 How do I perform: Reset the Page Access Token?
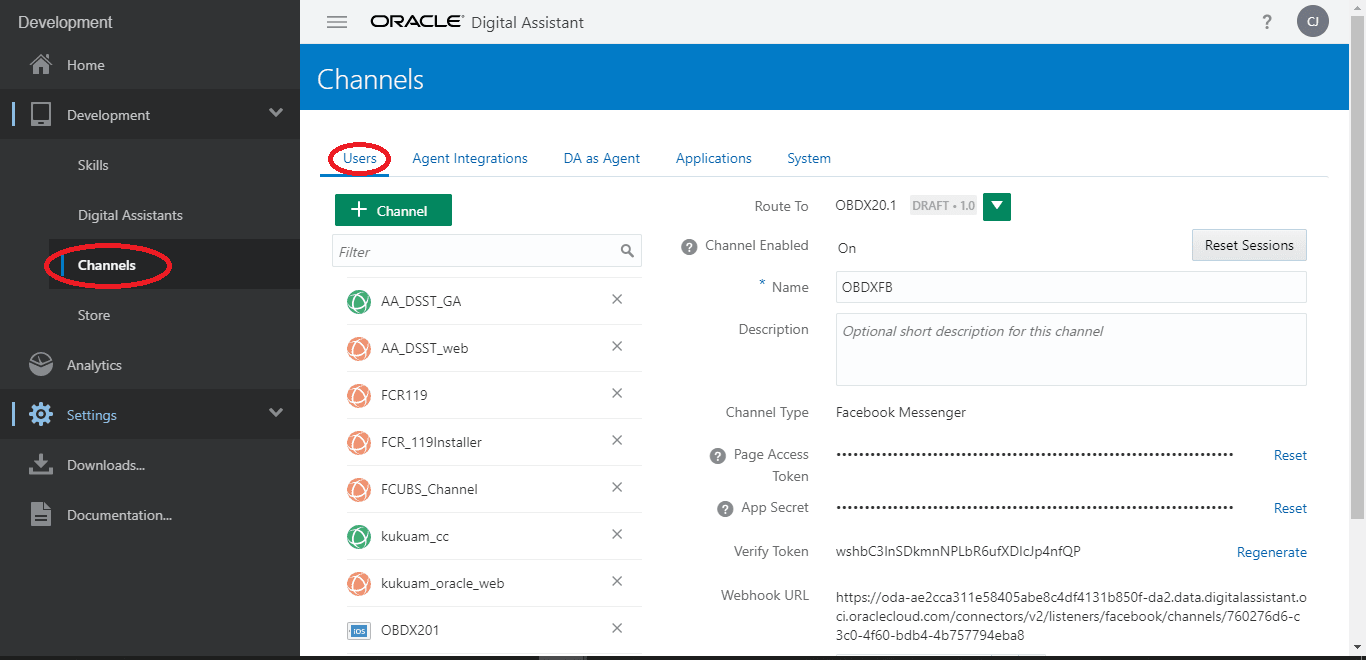click(1290, 455)
